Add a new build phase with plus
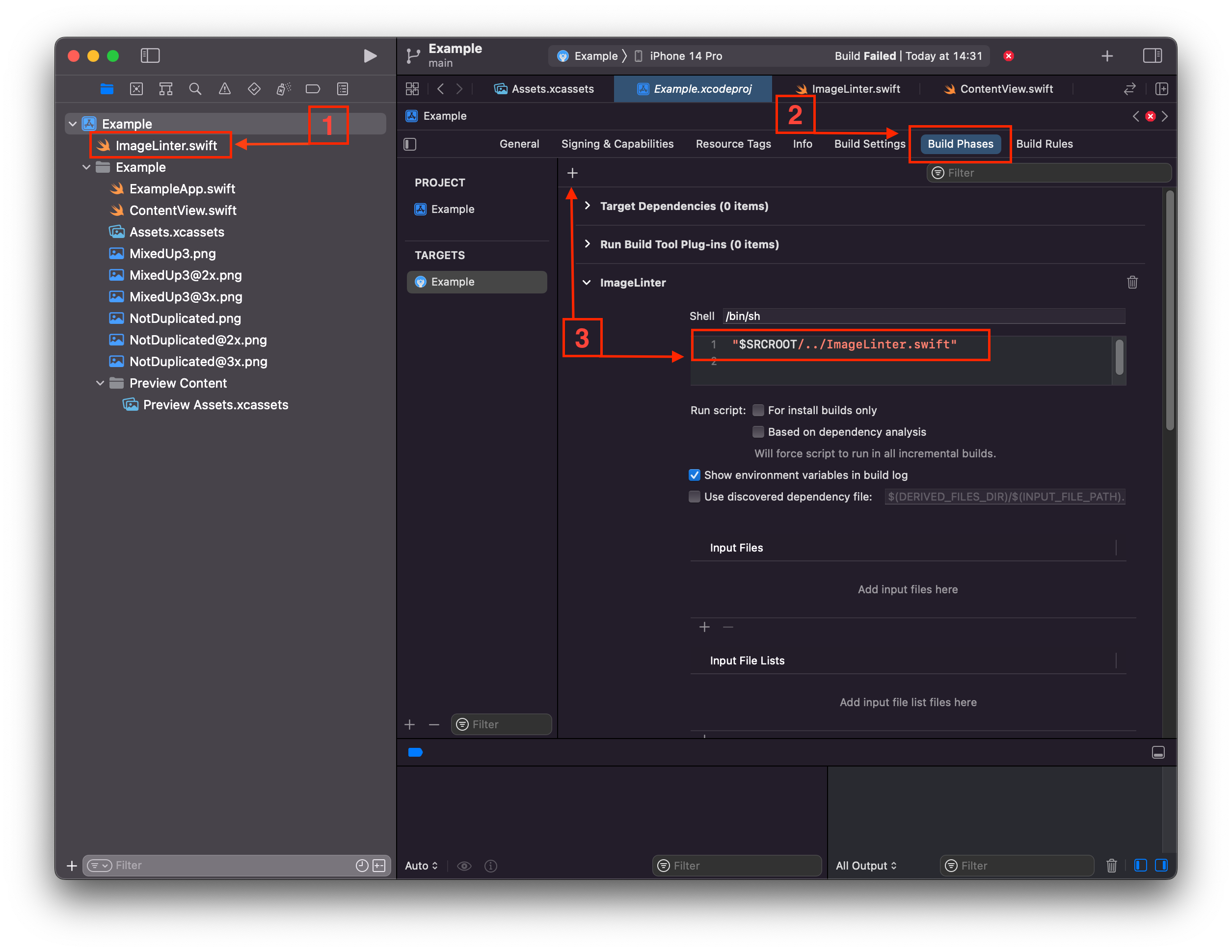The image size is (1232, 952). [572, 173]
